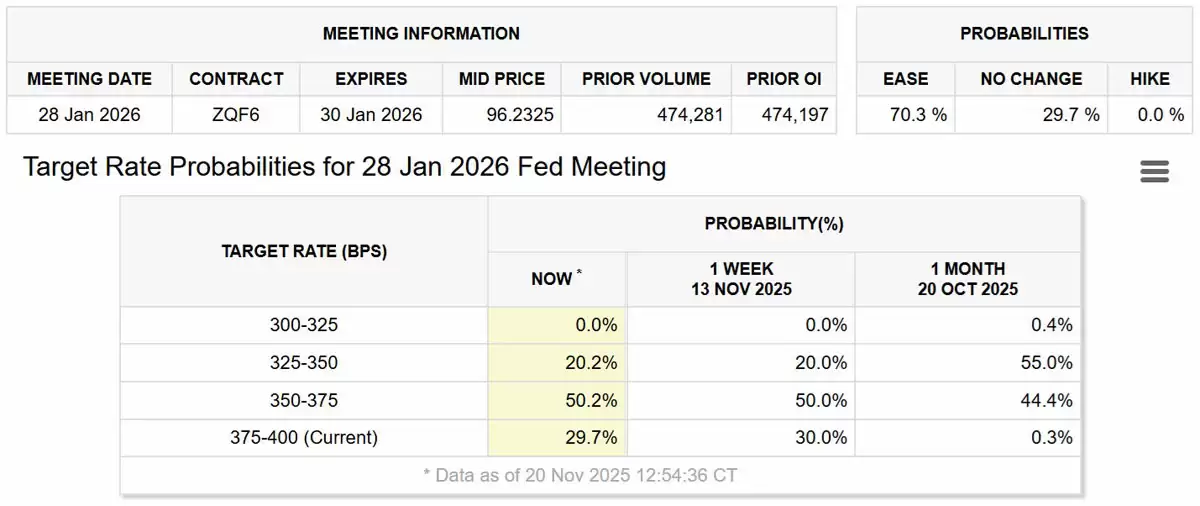Screen dimensions: 1200x506
Task: Click the NOW column header
Action: point(557,279)
